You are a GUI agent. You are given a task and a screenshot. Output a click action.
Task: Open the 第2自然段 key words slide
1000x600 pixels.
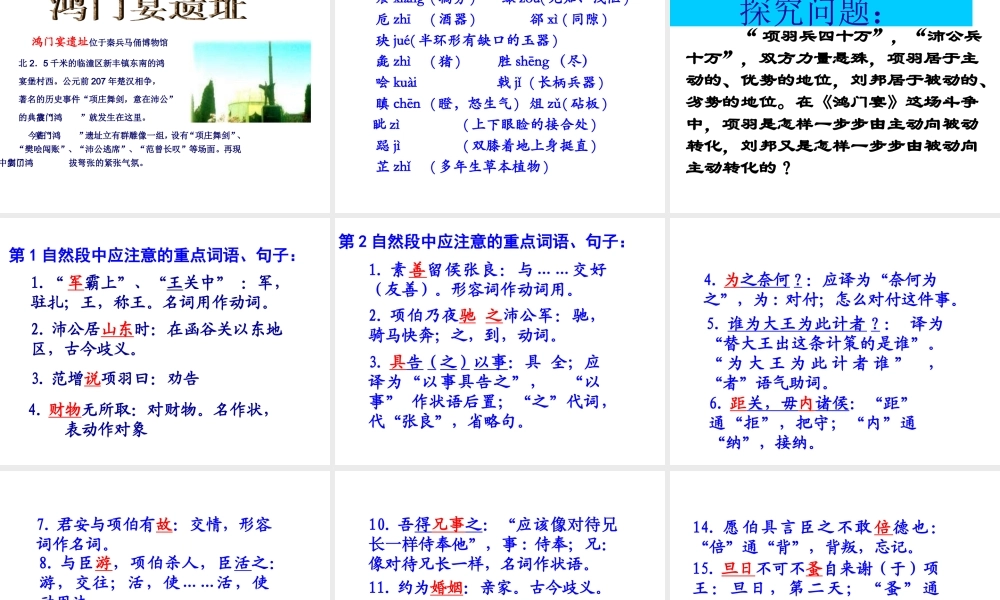point(499,342)
